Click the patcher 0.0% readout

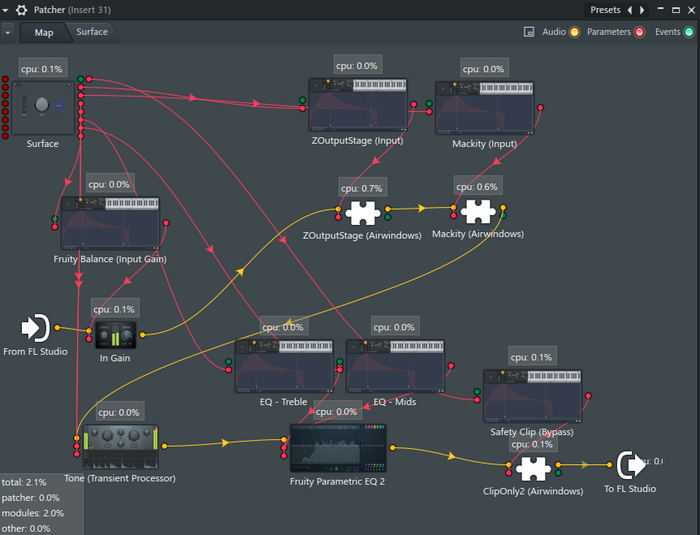[x=30, y=497]
